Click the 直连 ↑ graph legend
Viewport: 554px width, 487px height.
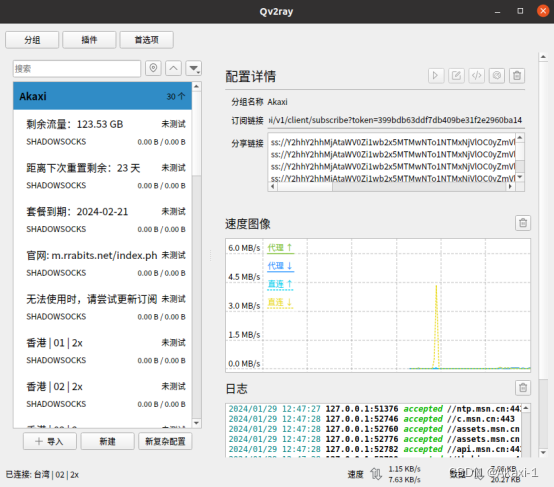point(280,284)
